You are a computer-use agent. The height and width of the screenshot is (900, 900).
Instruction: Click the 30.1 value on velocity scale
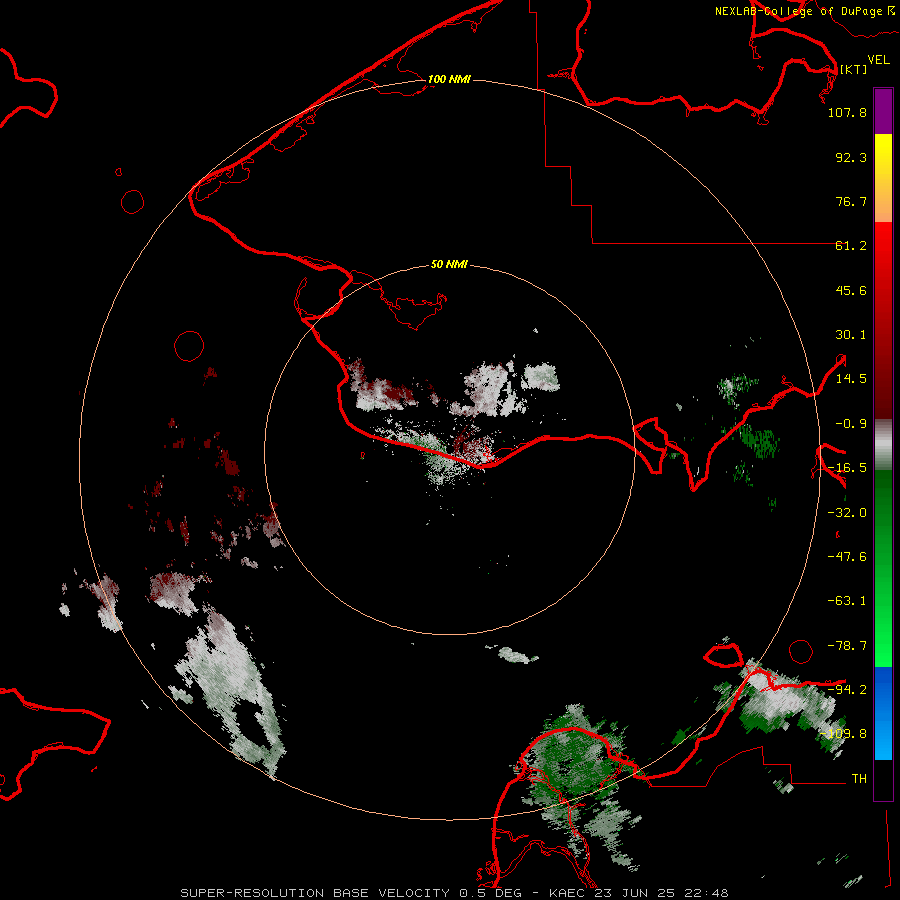coord(851,335)
